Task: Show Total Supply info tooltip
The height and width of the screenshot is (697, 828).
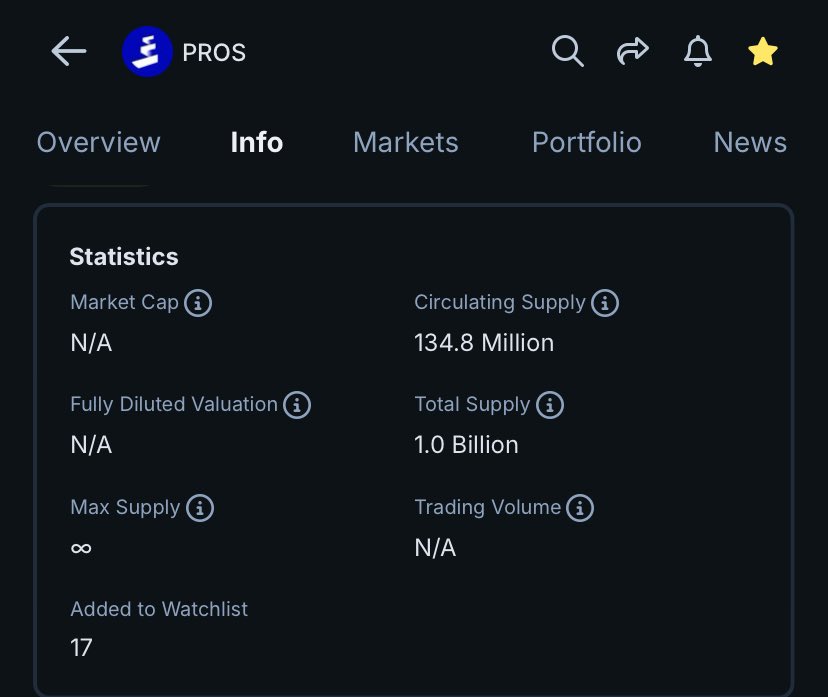Action: (x=550, y=405)
